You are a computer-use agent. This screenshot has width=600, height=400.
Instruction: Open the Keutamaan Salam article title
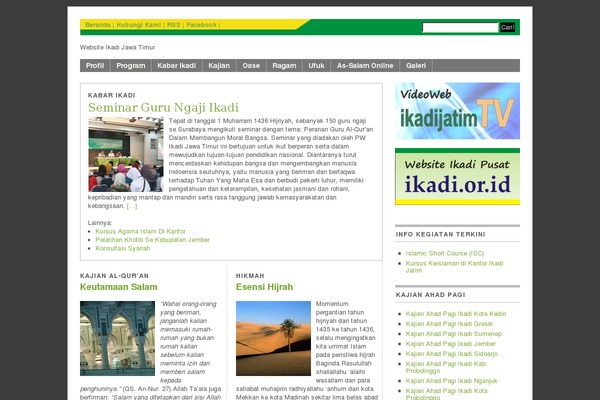click(119, 287)
